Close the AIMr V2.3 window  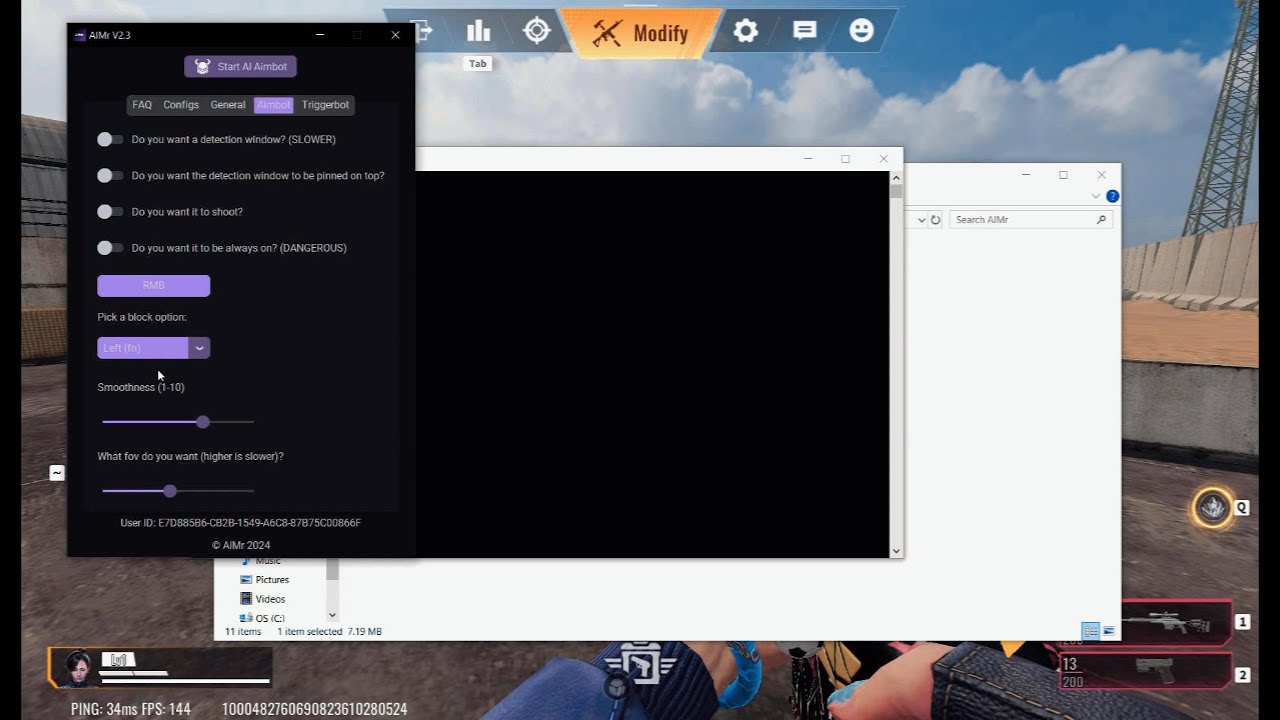(395, 35)
